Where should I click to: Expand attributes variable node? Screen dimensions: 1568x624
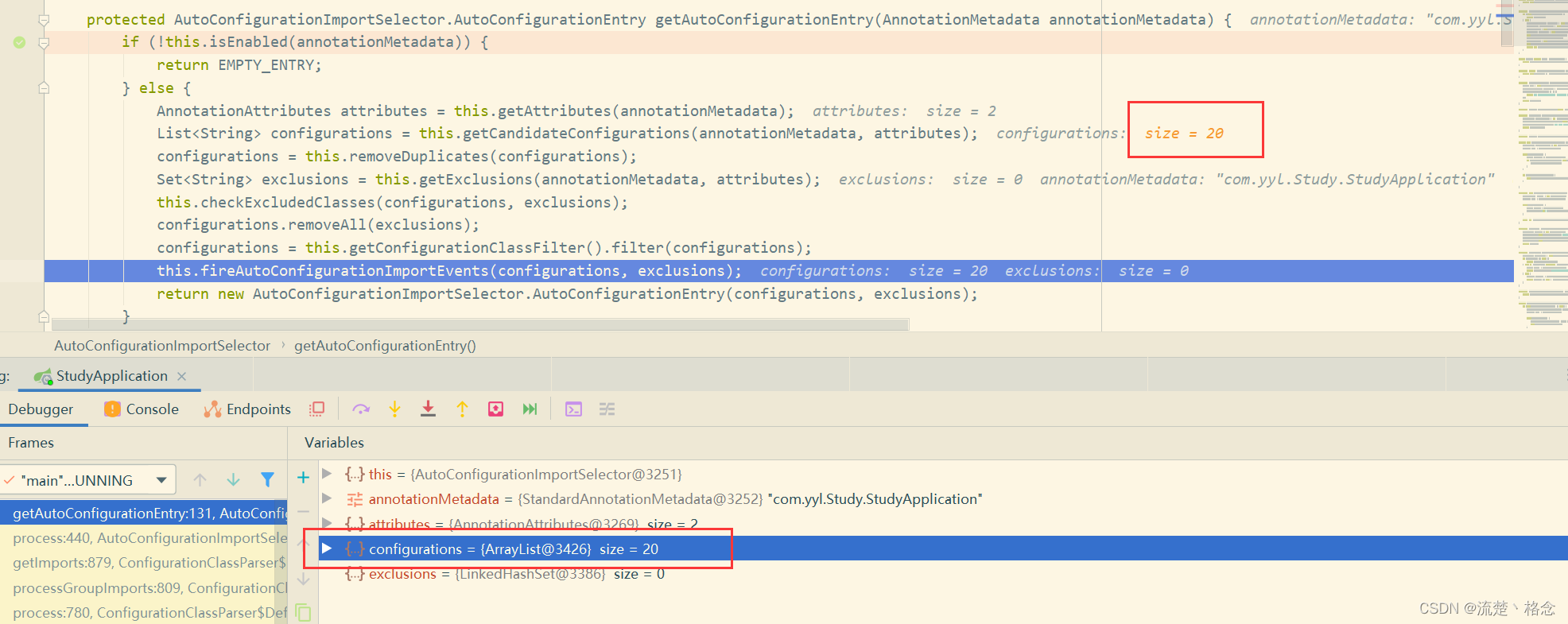[x=326, y=523]
